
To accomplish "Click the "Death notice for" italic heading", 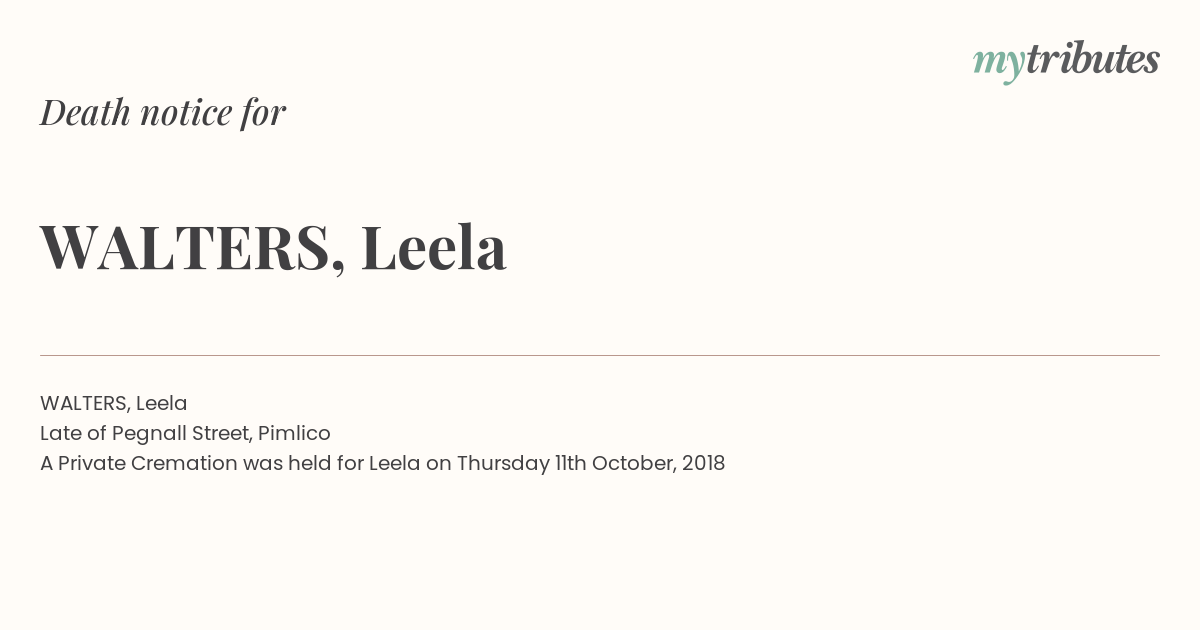I will [x=163, y=112].
